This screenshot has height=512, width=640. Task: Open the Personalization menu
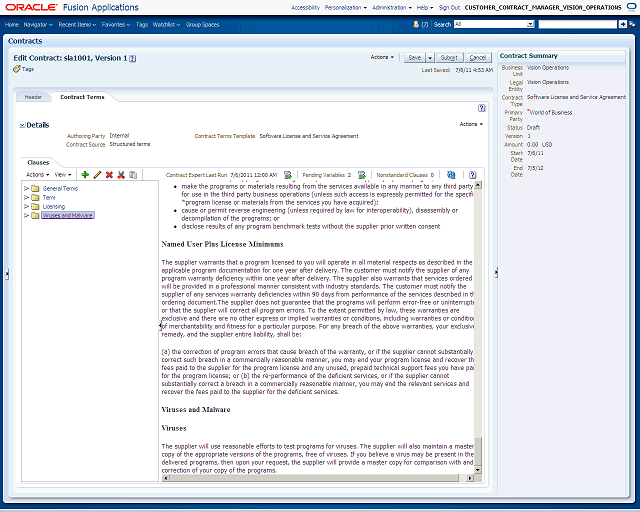pyautogui.click(x=346, y=7)
